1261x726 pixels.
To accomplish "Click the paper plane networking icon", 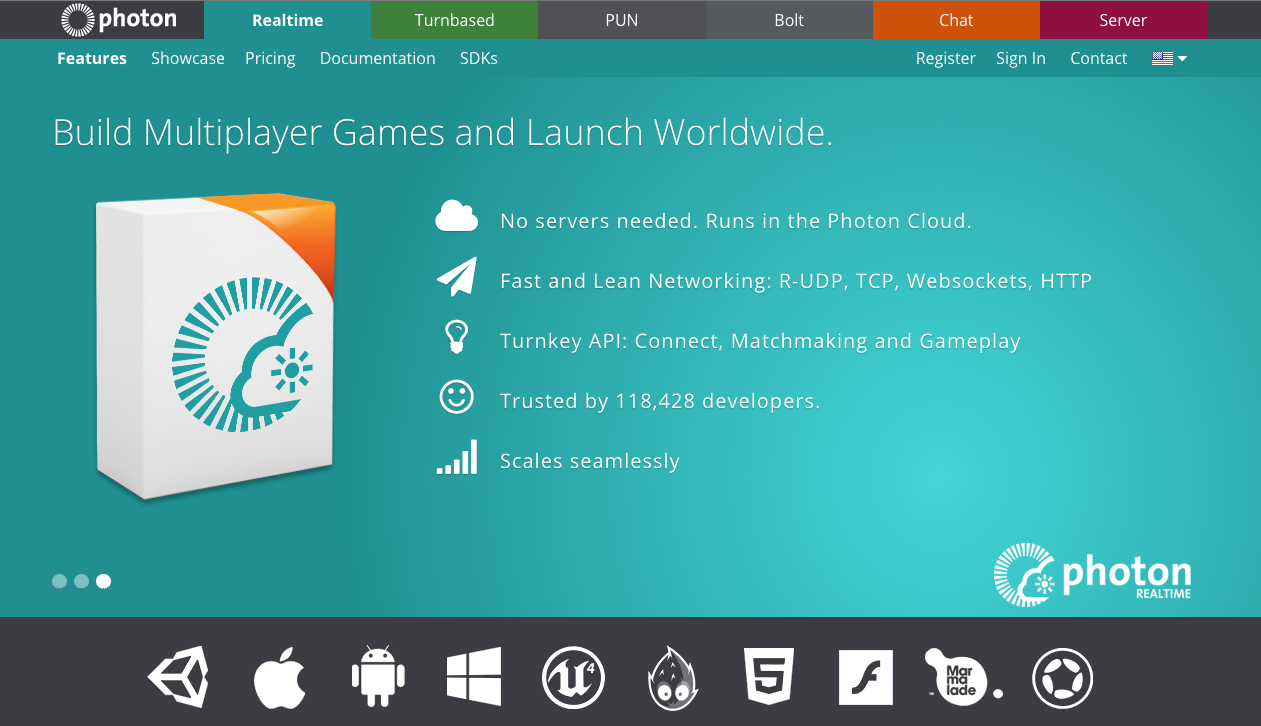I will (457, 278).
